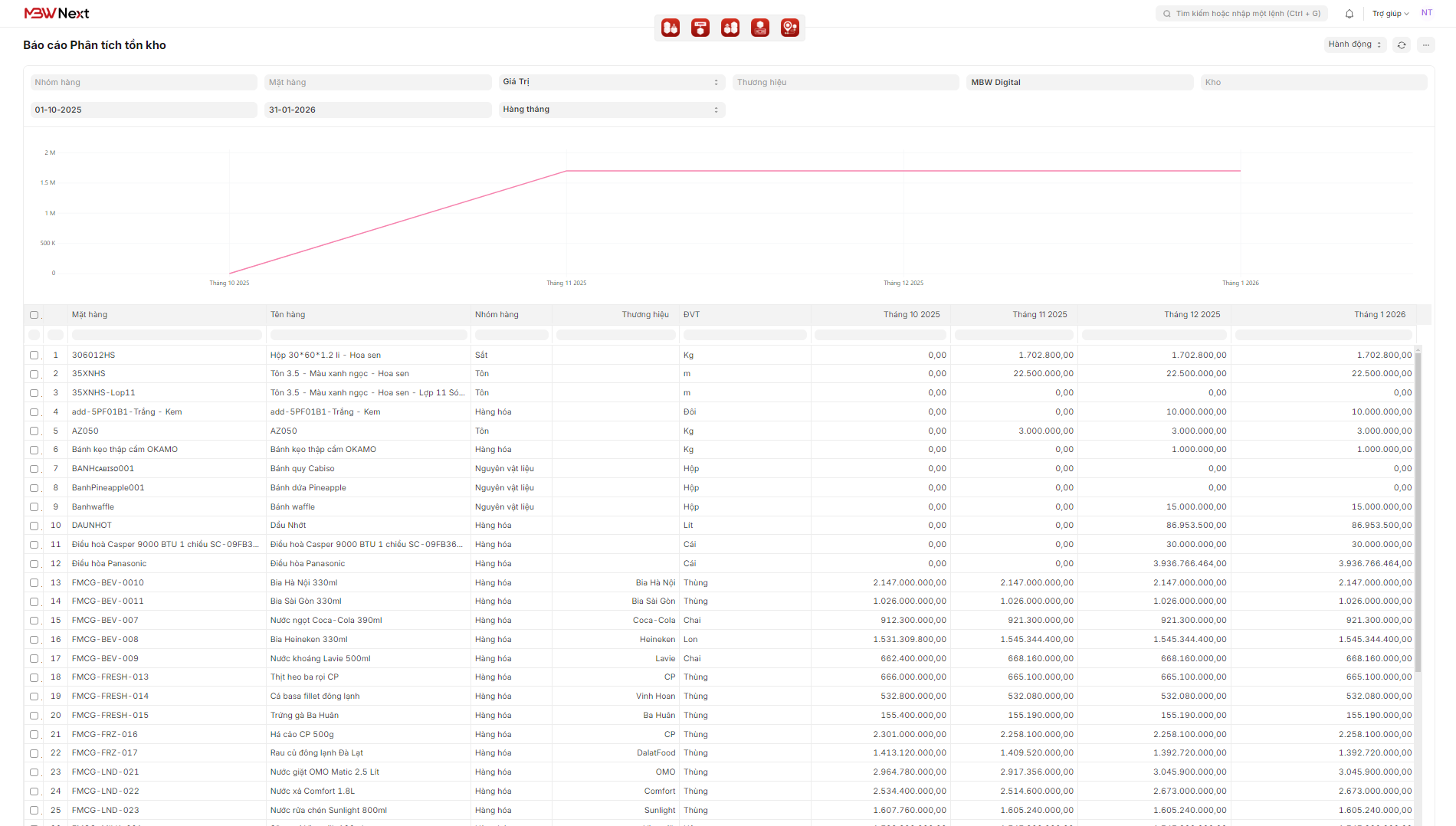Open the Trợ giúp help menu

click(x=1390, y=14)
